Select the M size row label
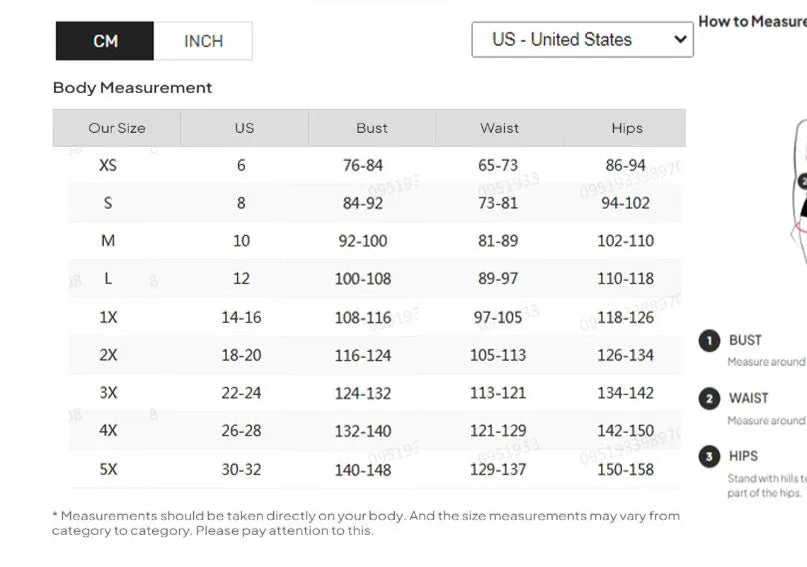 108,241
